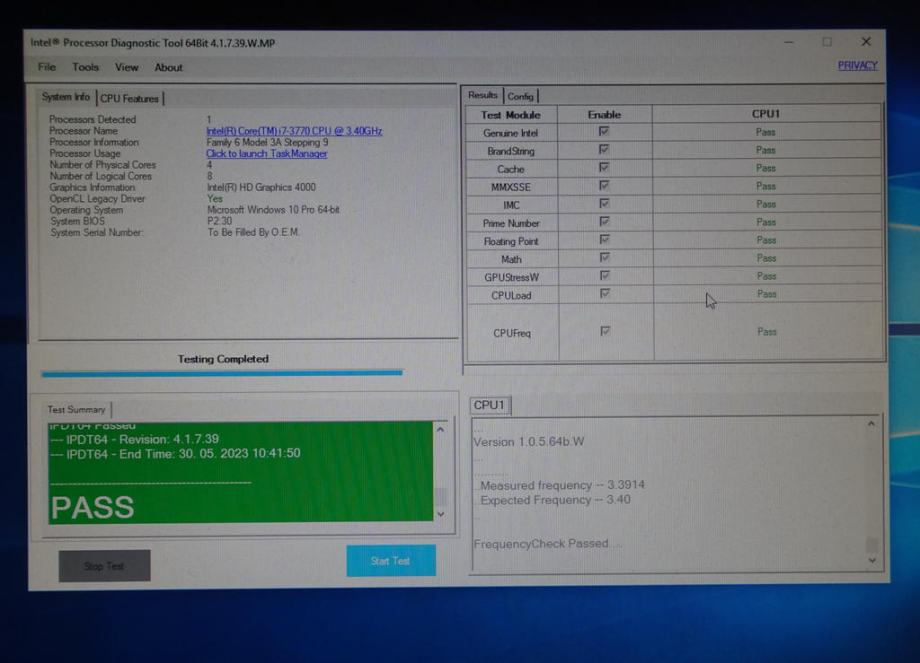Switch to the Config tab

coord(520,96)
